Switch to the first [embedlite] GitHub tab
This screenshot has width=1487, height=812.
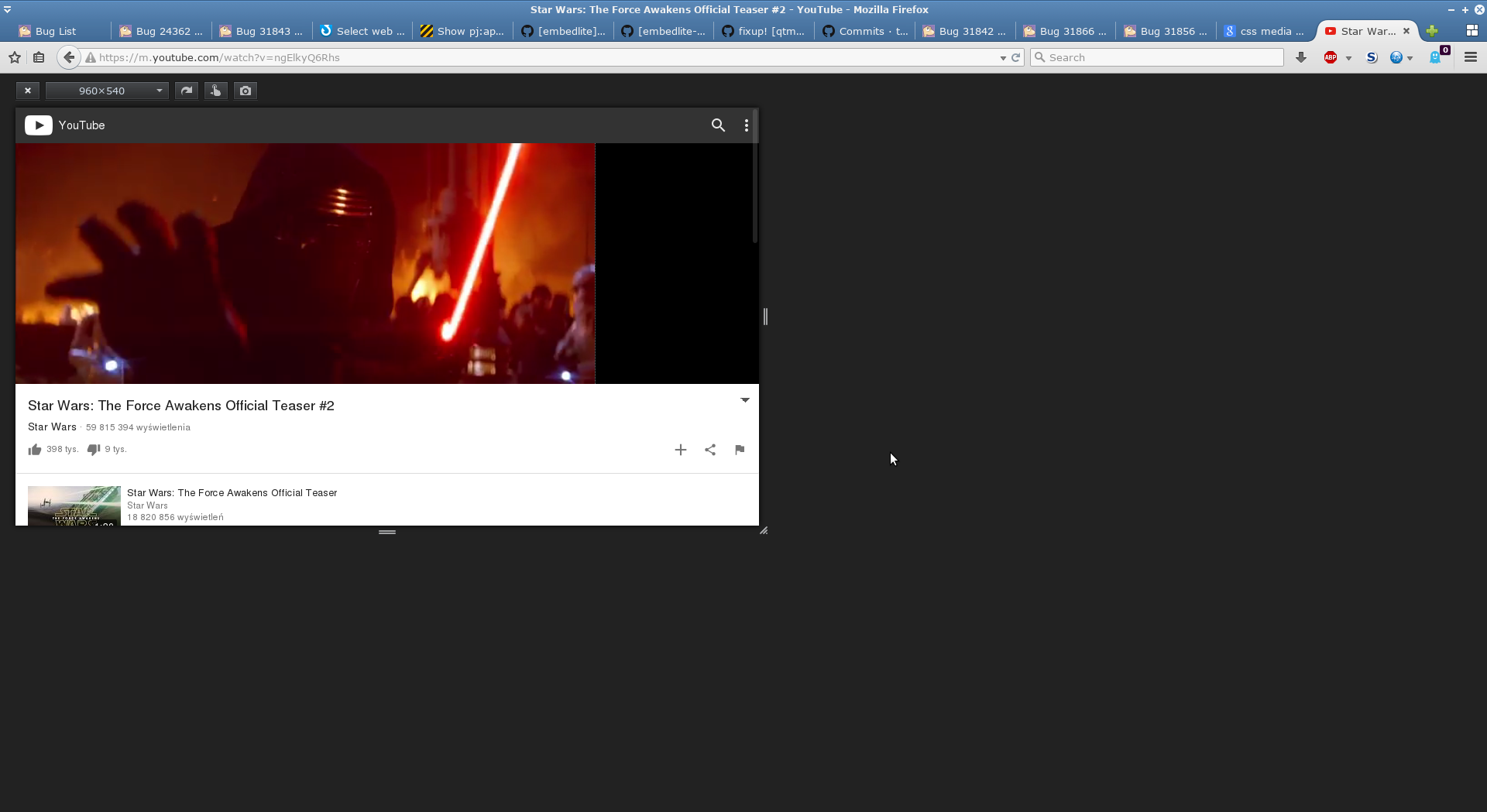[x=562, y=31]
